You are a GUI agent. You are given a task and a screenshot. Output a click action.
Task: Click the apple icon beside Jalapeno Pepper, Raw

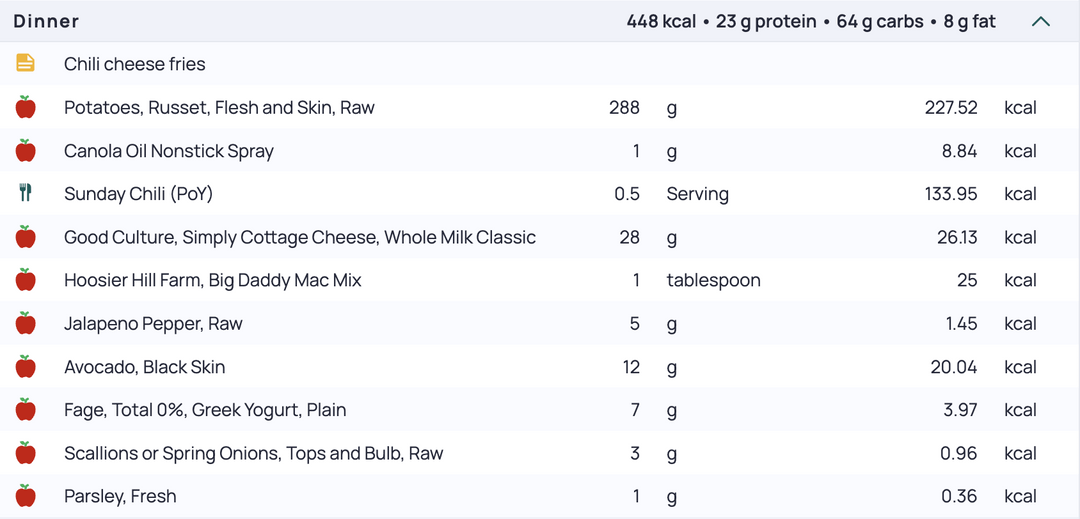coord(25,323)
